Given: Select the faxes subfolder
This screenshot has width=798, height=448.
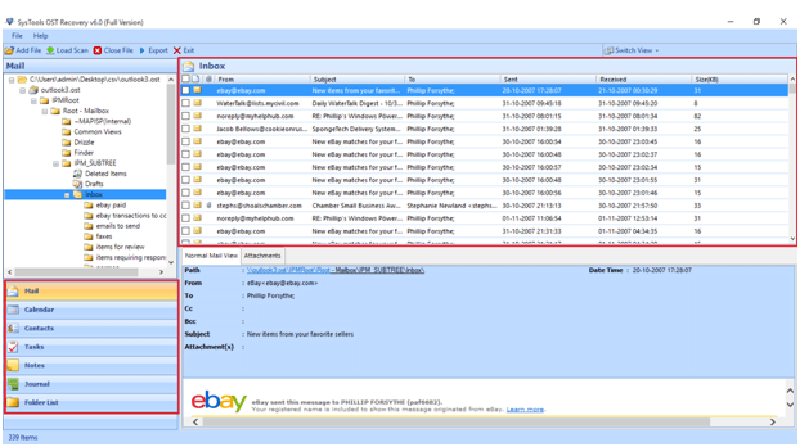Looking at the screenshot, I should [x=104, y=236].
